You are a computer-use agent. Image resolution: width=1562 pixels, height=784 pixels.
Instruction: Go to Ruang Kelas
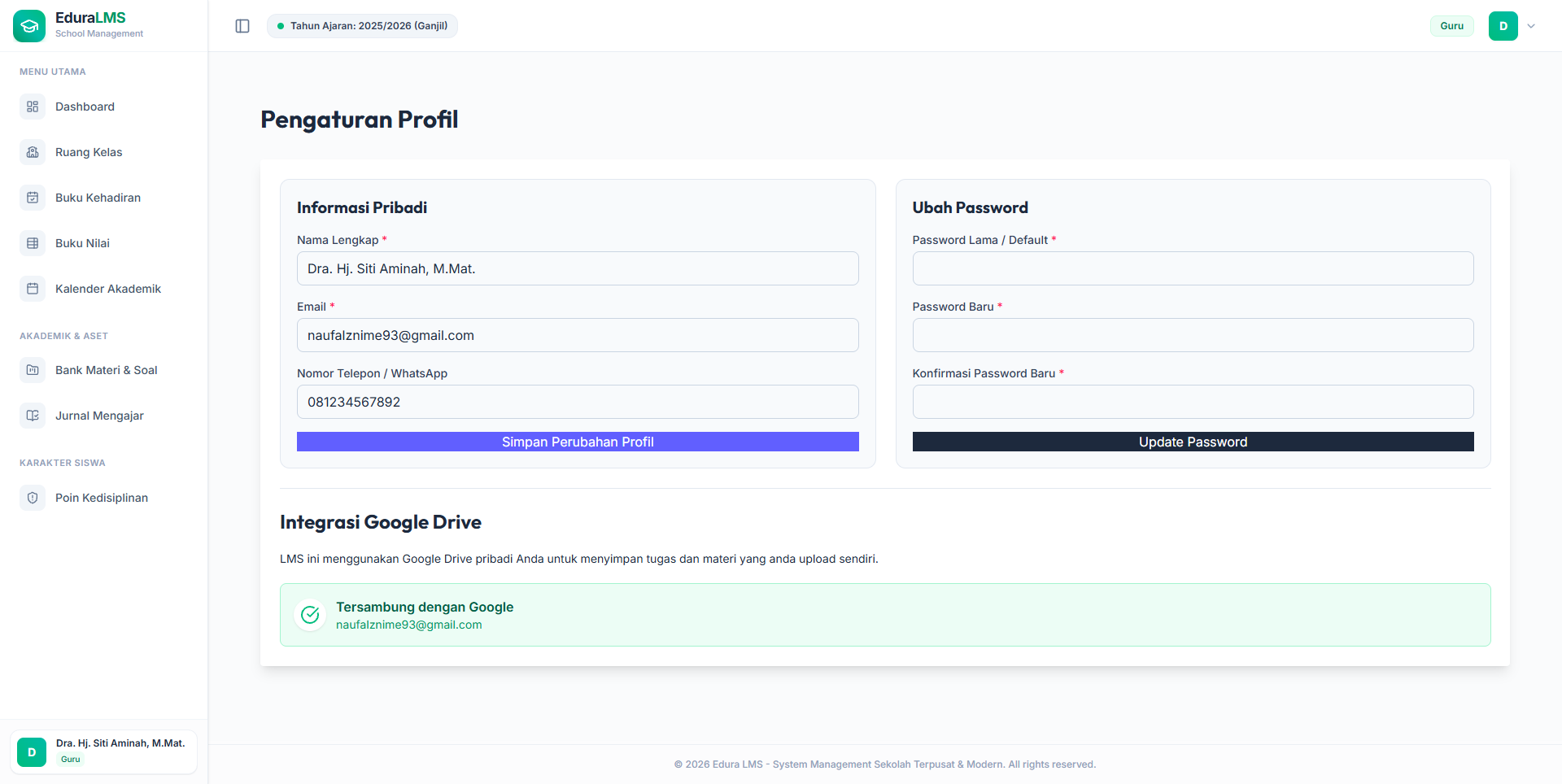pos(104,152)
